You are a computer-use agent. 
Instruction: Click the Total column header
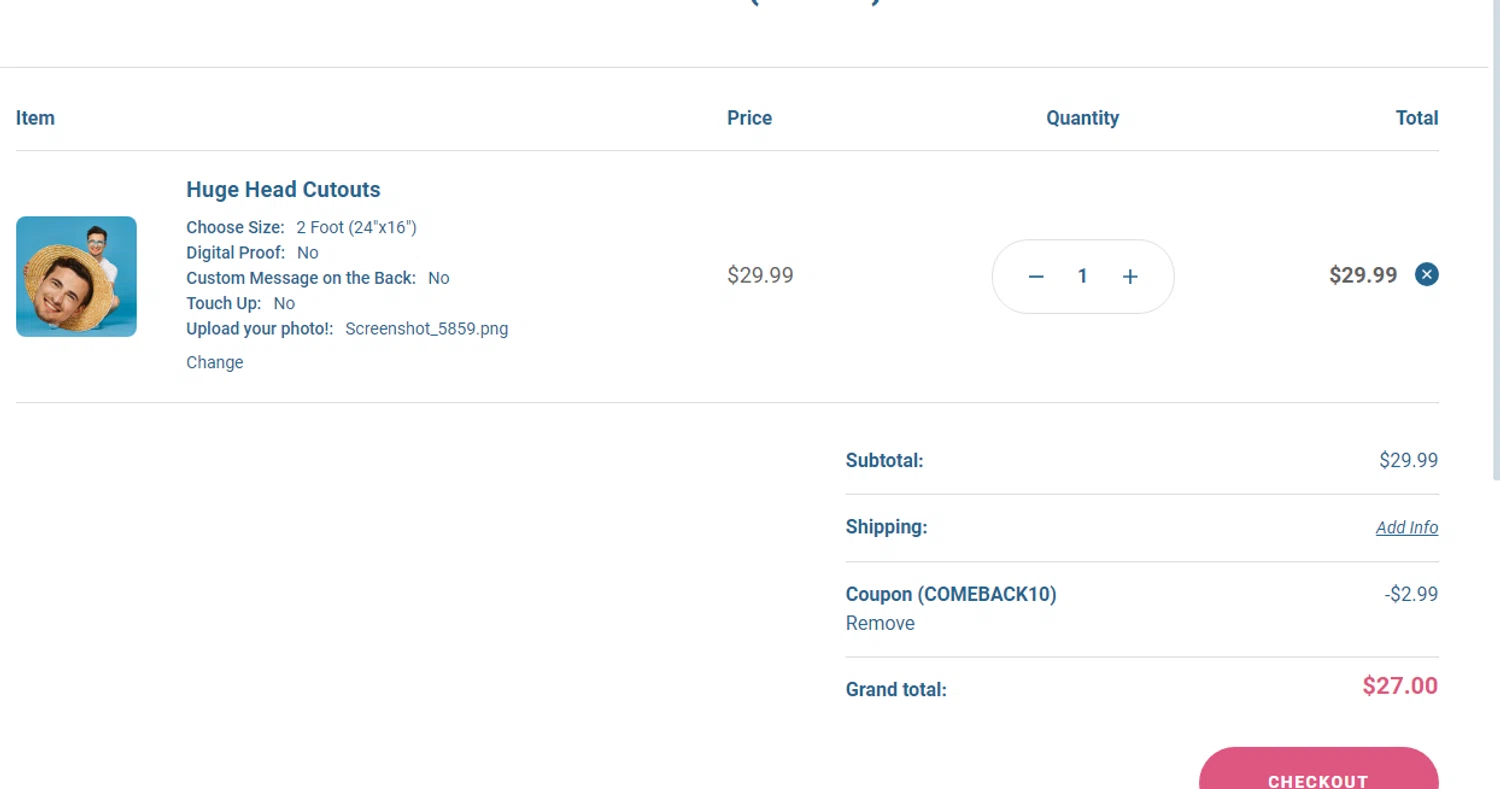[1416, 118]
